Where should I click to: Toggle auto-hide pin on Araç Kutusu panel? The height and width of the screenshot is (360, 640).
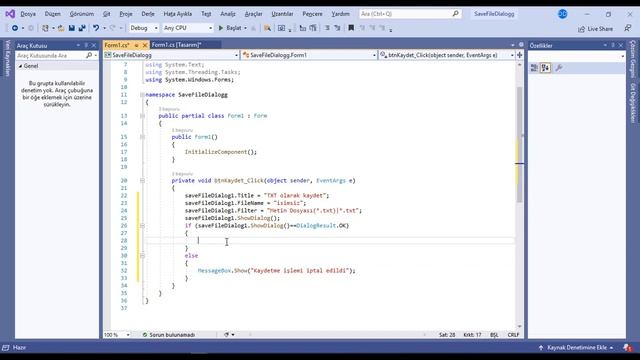pyautogui.click(x=86, y=45)
